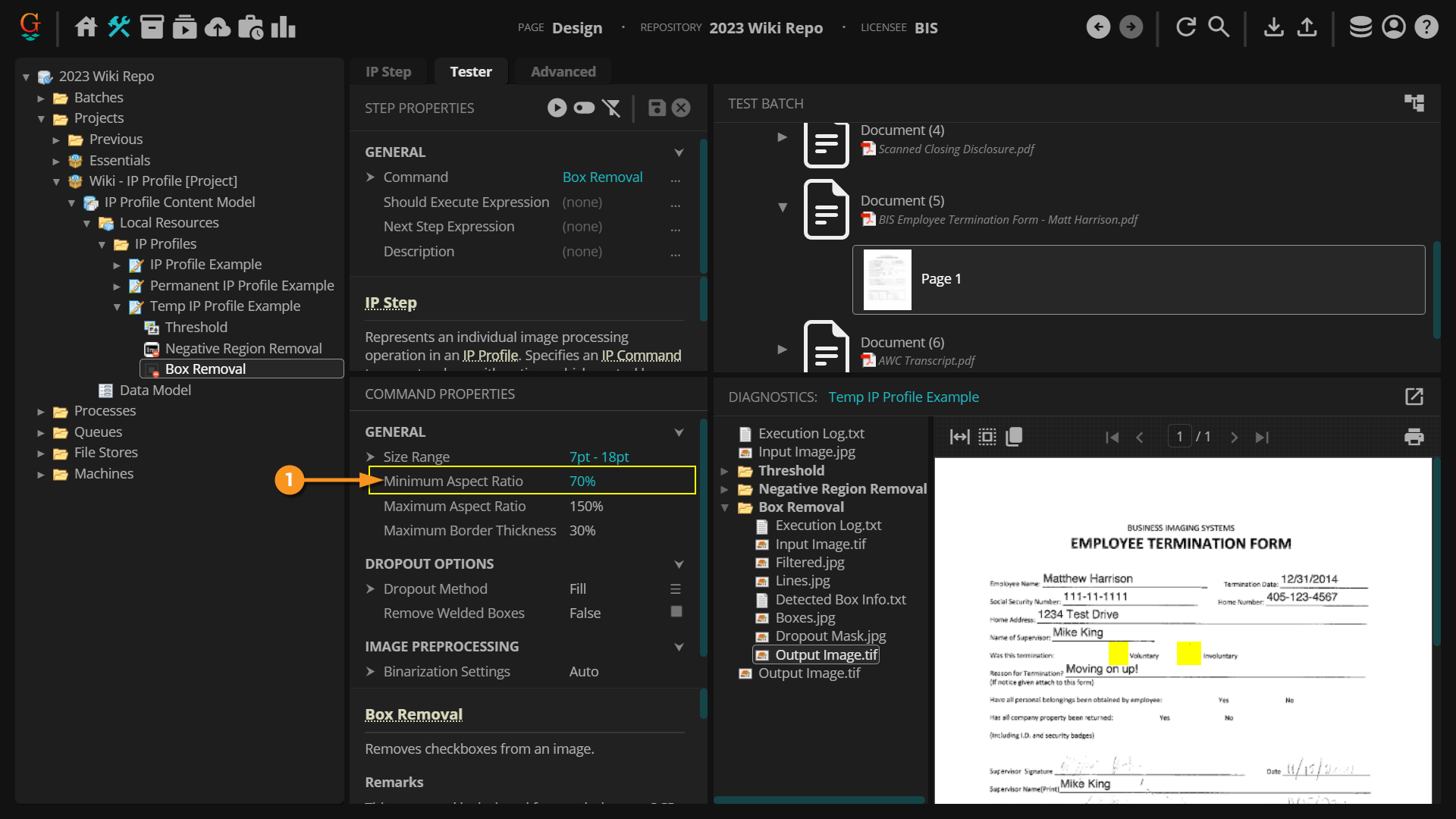Switch to the Advanced tab
This screenshot has width=1456, height=819.
pyautogui.click(x=563, y=71)
